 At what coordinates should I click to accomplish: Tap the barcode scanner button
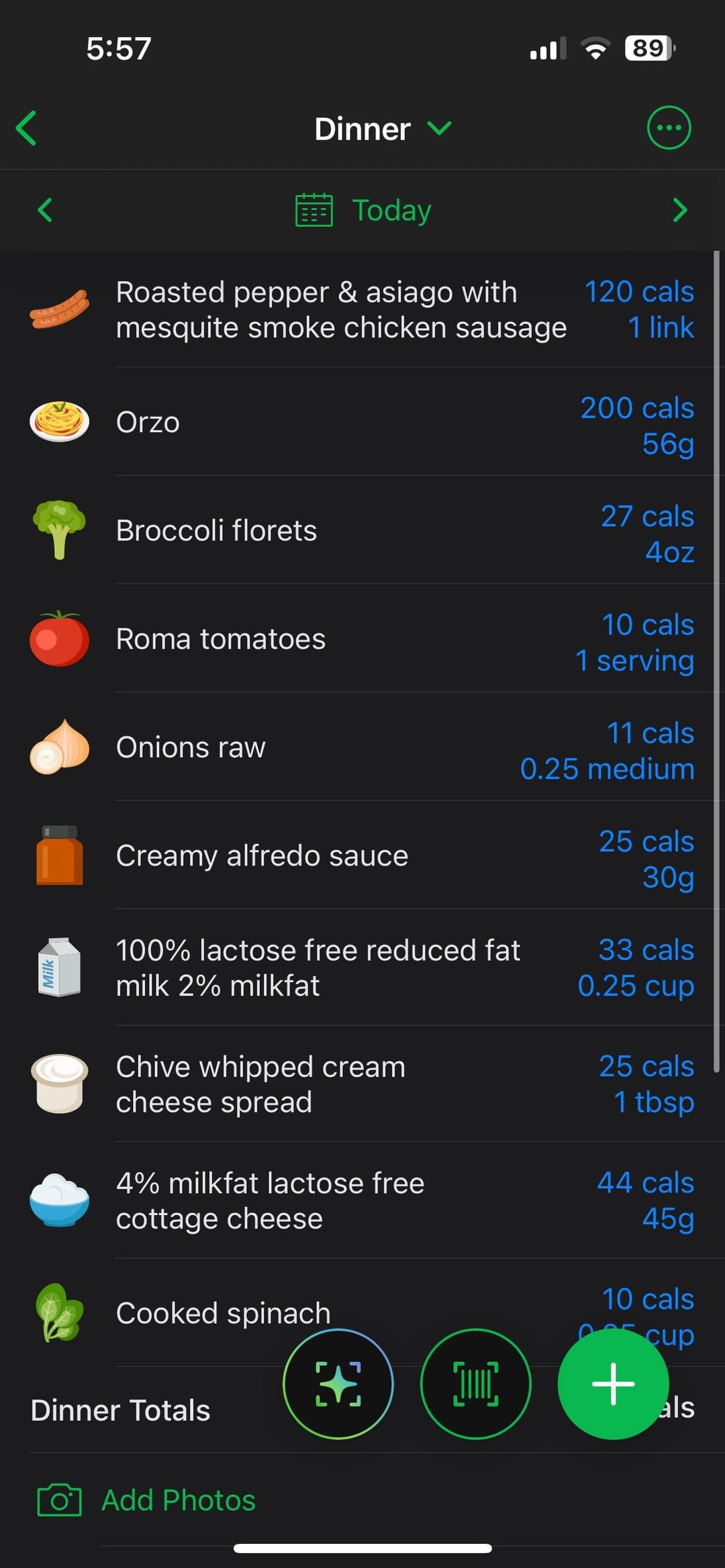point(475,1383)
